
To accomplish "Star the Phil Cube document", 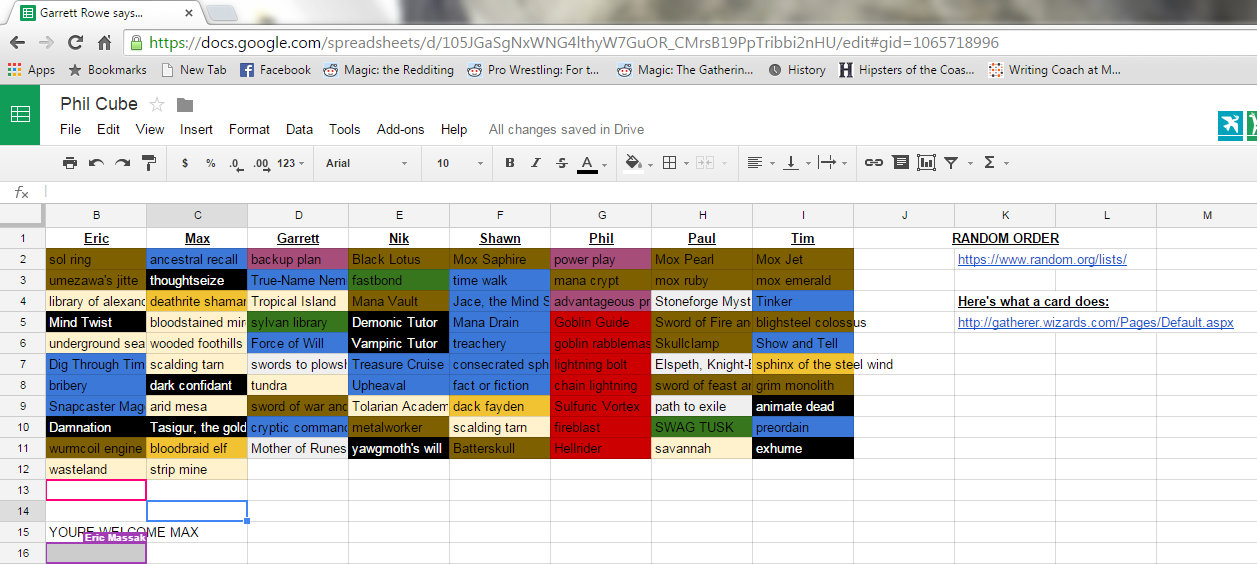I will coord(157,104).
